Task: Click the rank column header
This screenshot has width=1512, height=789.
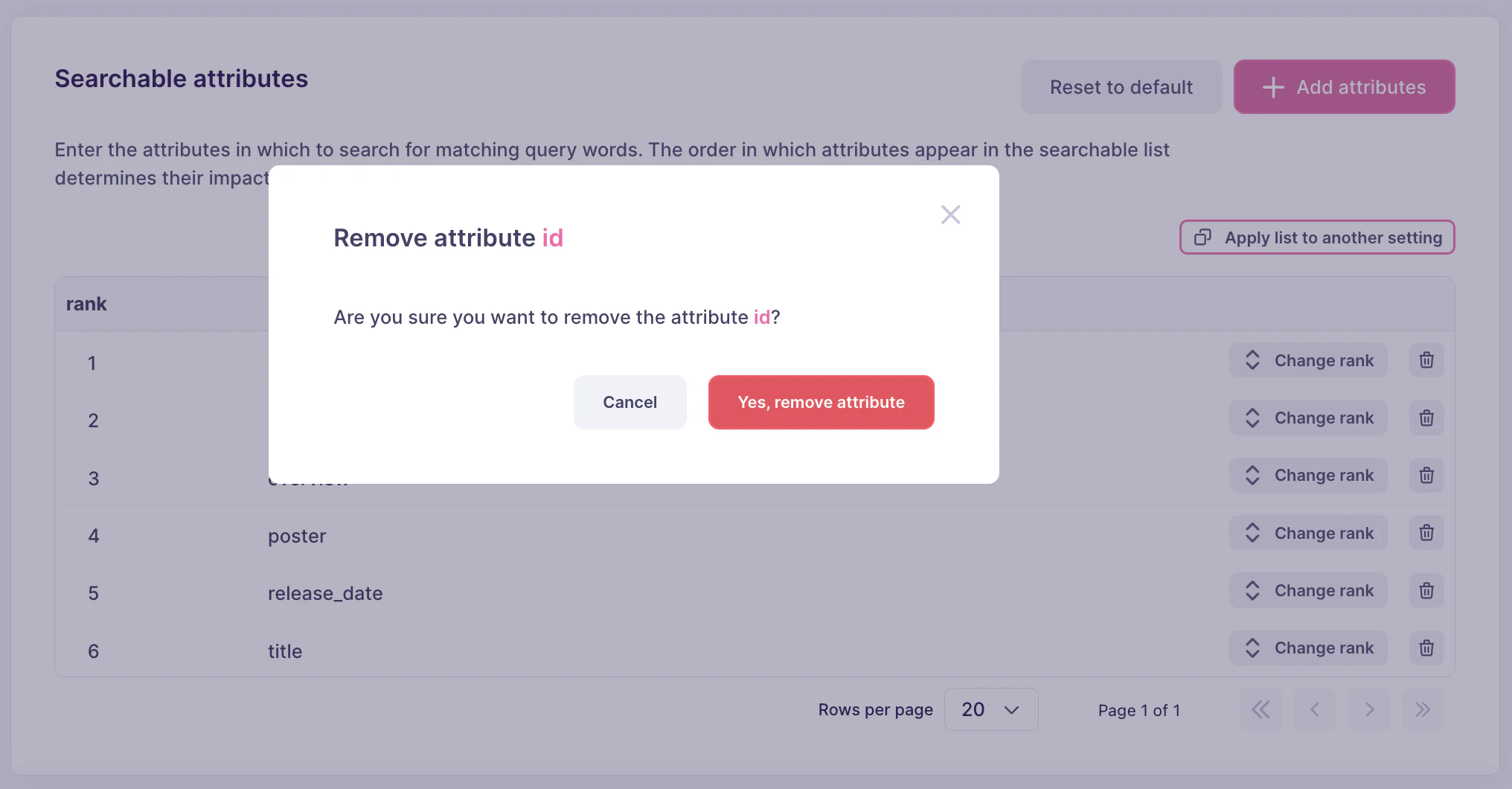Action: [x=86, y=303]
